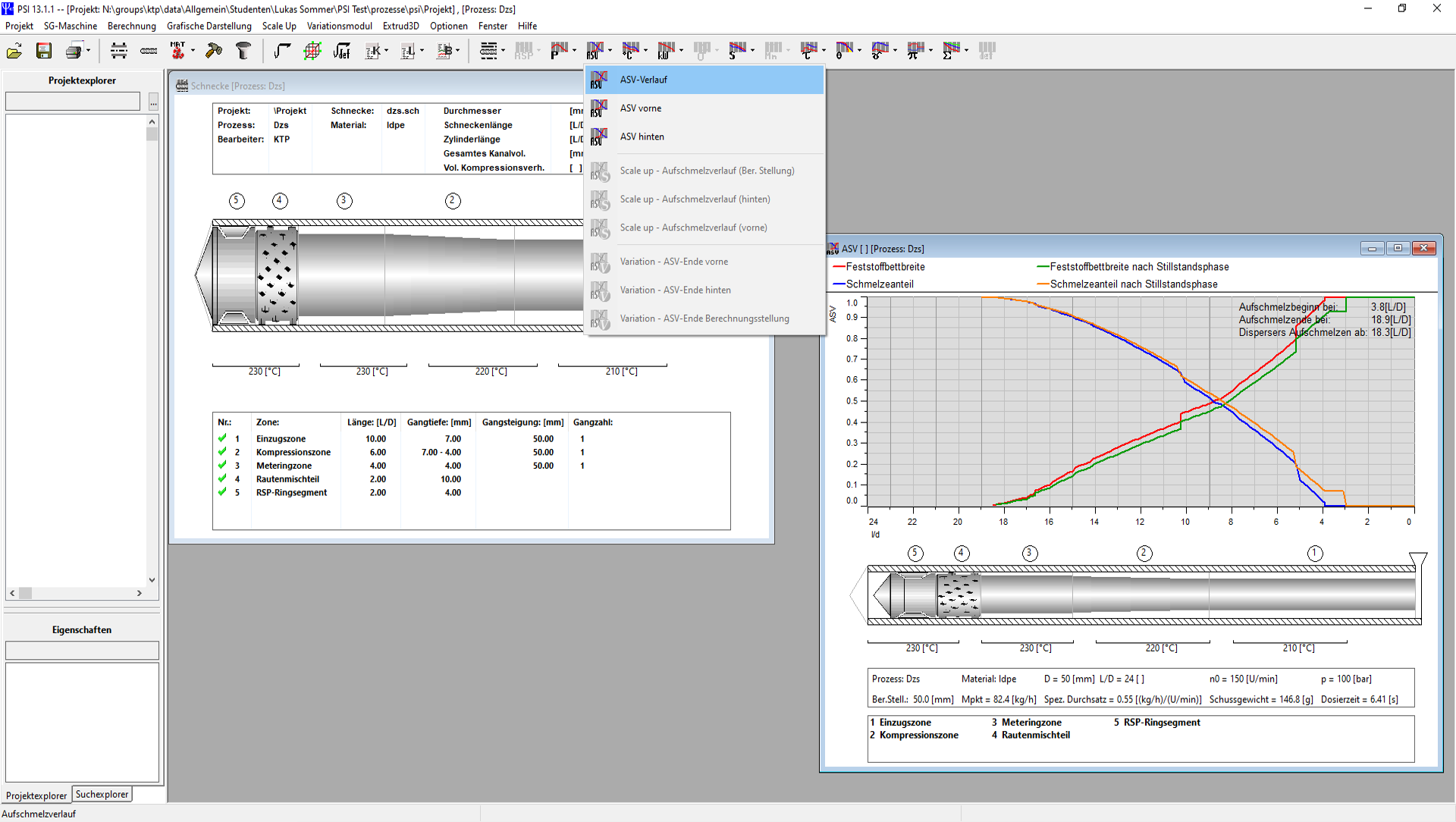Click the ASV melting curve toolbar icon
This screenshot has width=1456, height=822.
pos(595,51)
